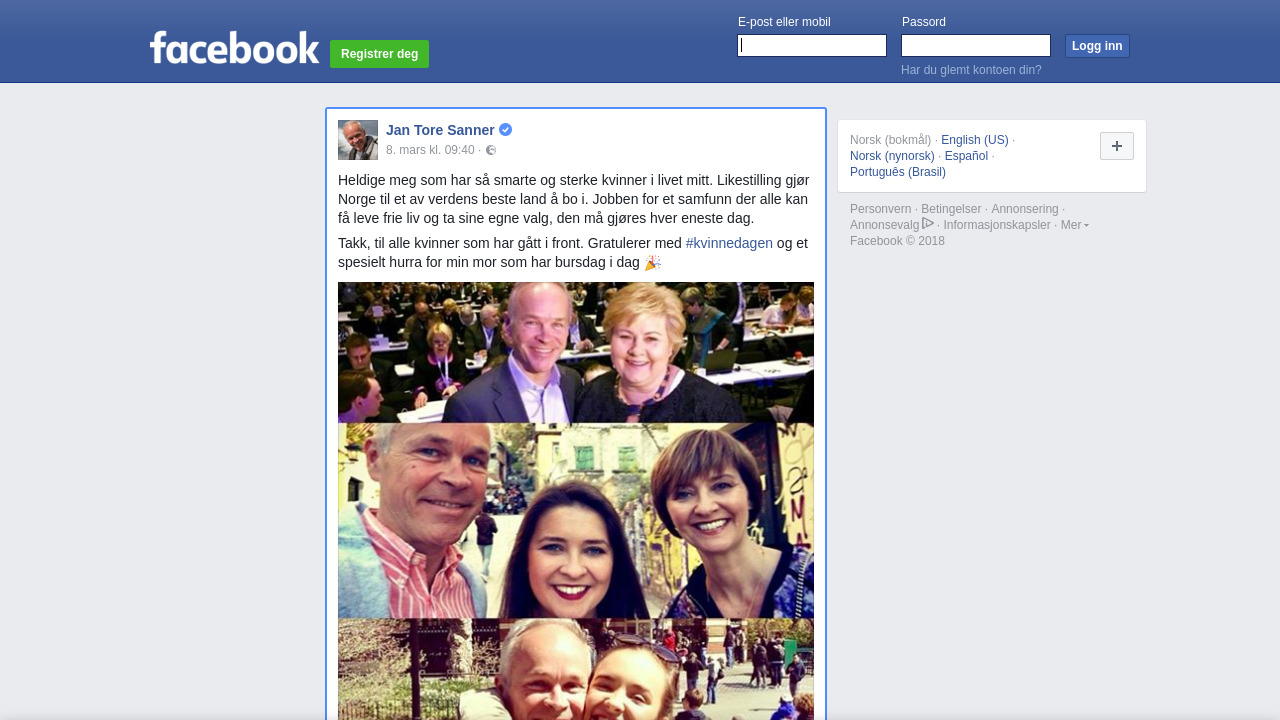Click the plus button for more languages
The image size is (1280, 720).
pos(1117,146)
